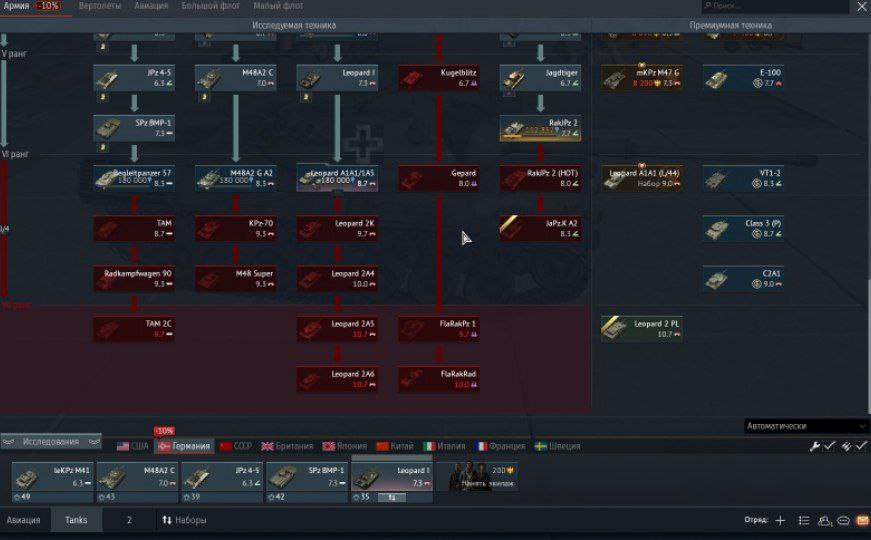
Task: Choose the Швеция nation
Action: 557,446
